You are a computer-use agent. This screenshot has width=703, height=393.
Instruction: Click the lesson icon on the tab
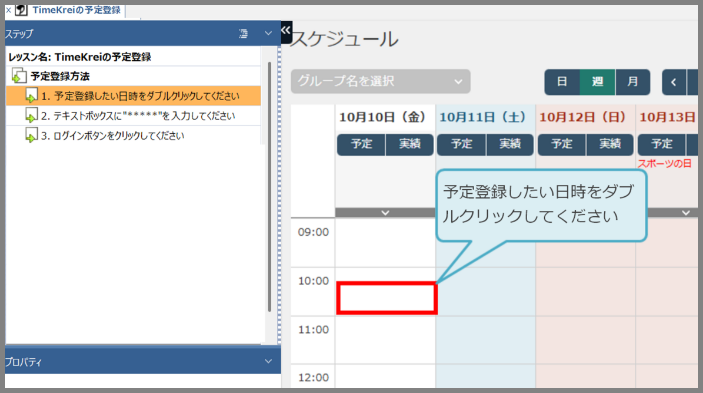click(x=21, y=10)
